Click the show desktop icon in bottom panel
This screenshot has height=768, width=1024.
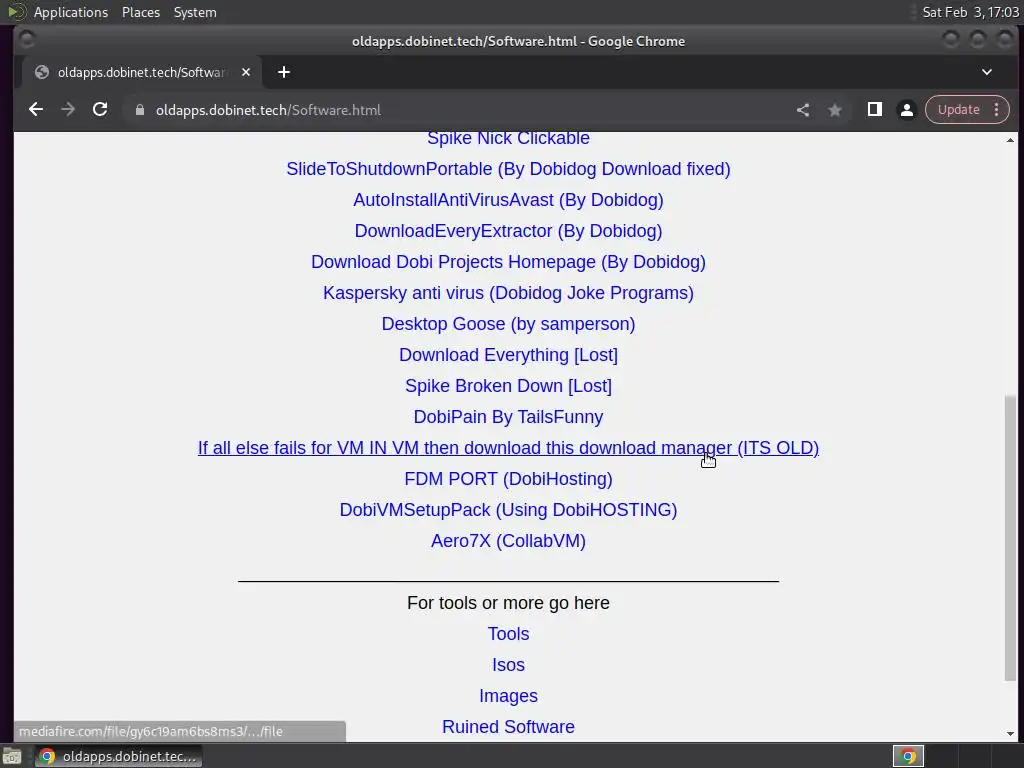(x=12, y=757)
